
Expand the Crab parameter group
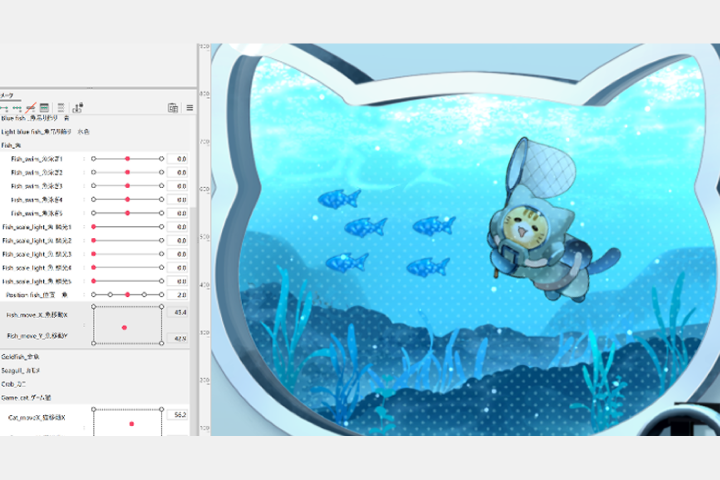[13, 384]
